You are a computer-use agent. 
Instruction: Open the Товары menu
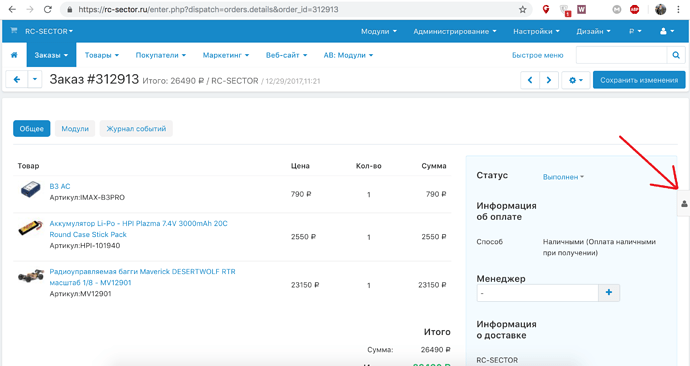[x=102, y=55]
